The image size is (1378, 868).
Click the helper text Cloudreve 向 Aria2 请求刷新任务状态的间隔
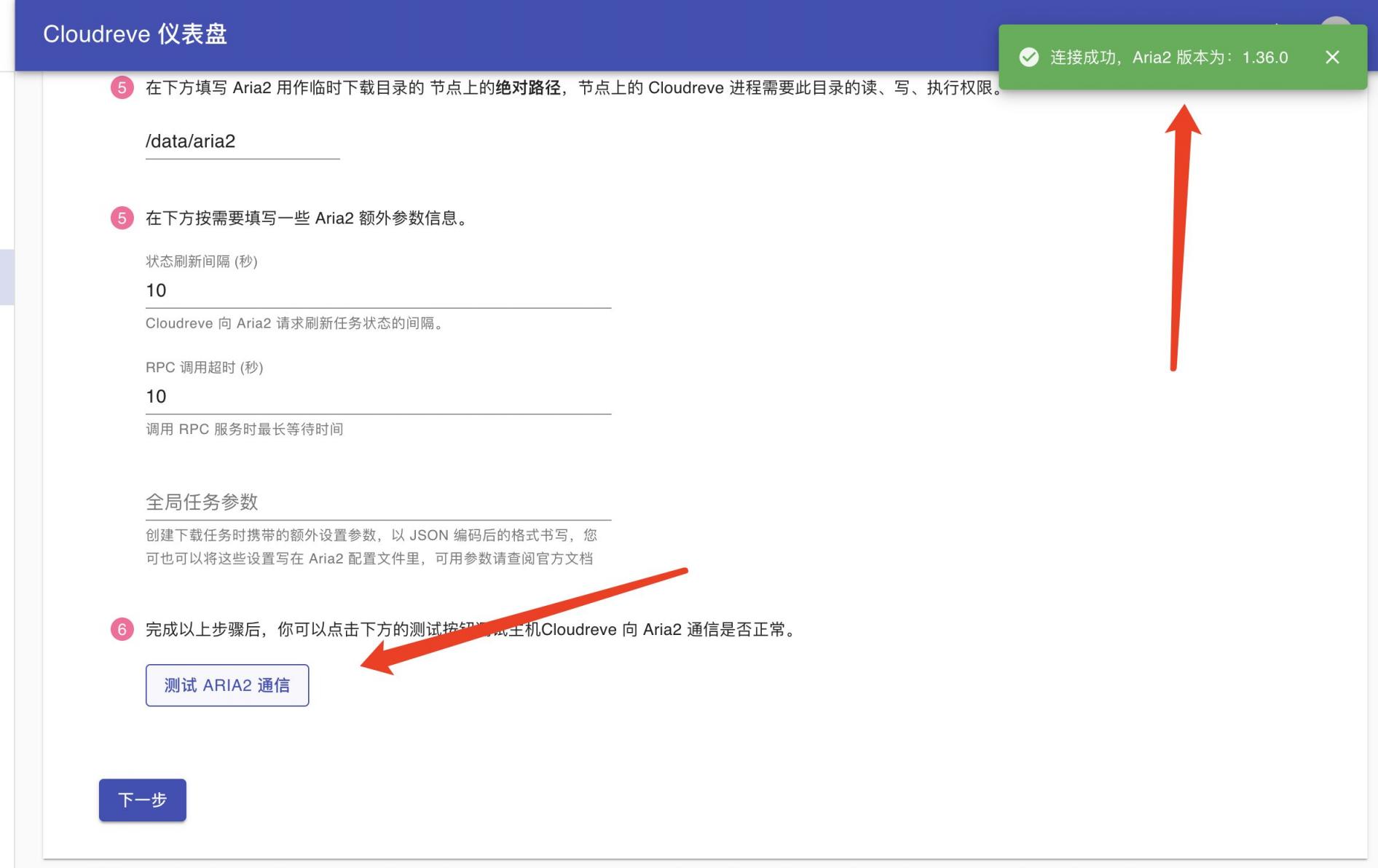click(294, 323)
